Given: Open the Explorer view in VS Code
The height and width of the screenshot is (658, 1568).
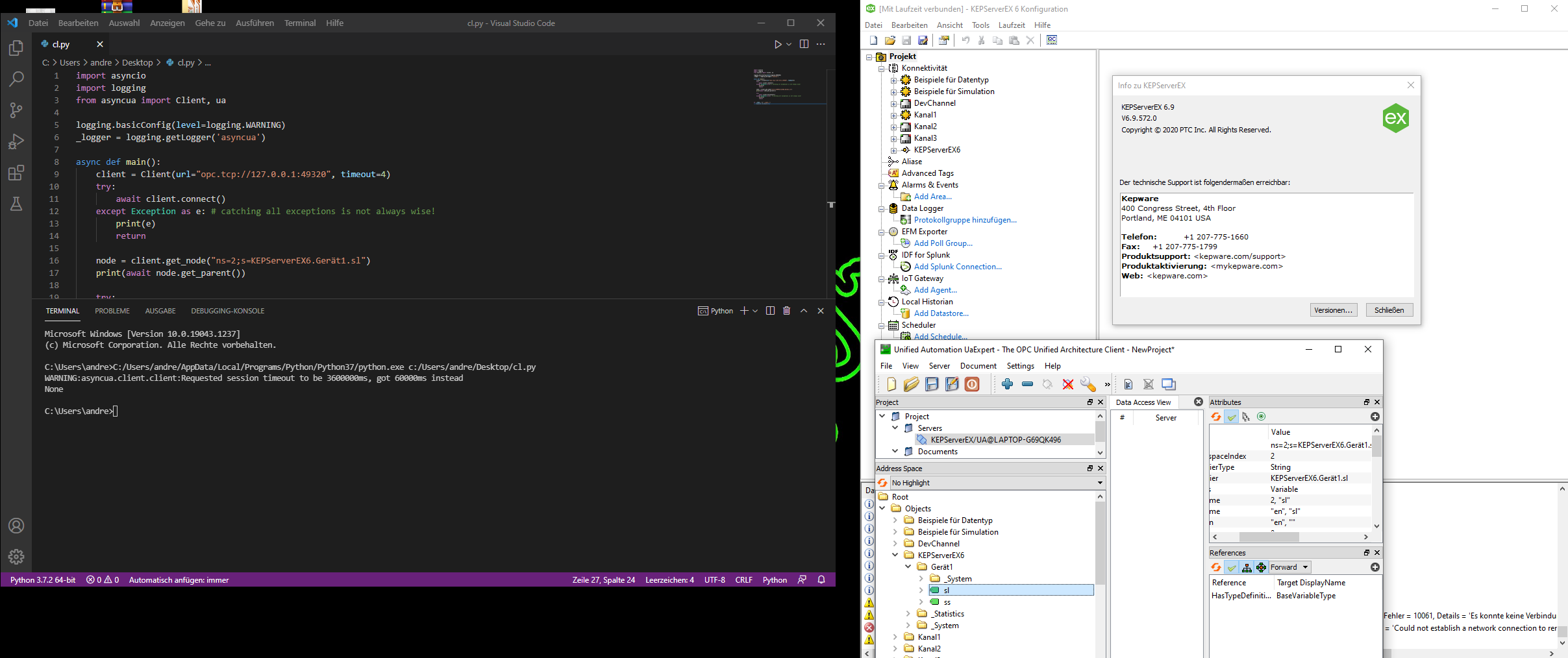Looking at the screenshot, I should click(x=16, y=48).
